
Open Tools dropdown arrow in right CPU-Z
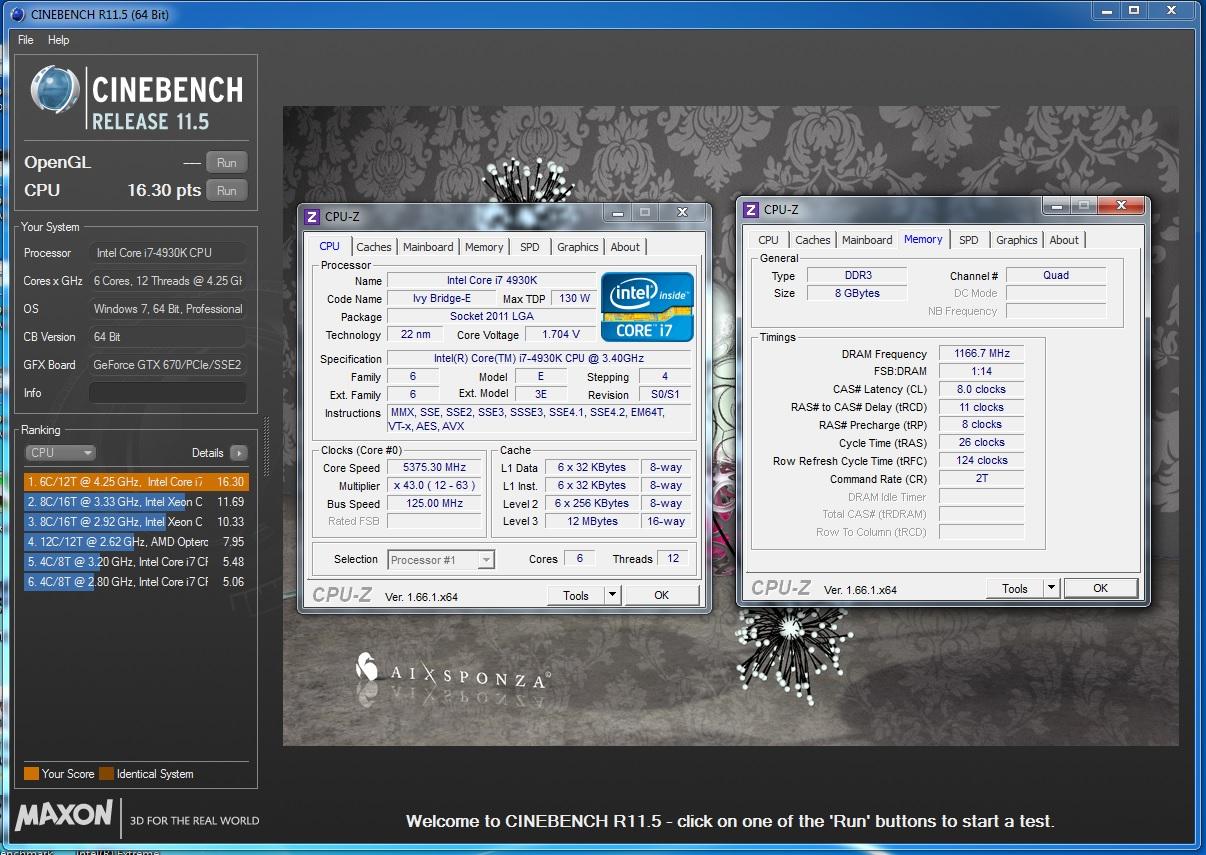[x=1052, y=588]
